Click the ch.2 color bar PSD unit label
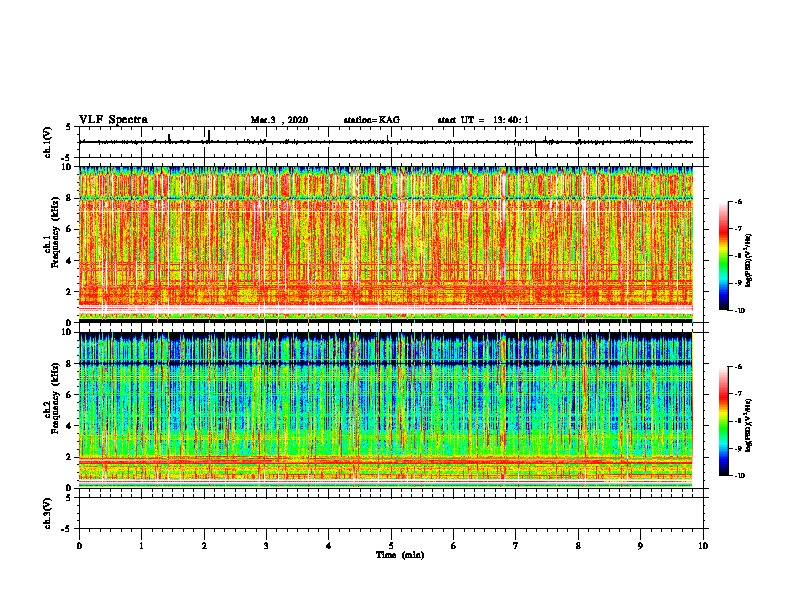This screenshot has height=612, width=792. [748, 425]
